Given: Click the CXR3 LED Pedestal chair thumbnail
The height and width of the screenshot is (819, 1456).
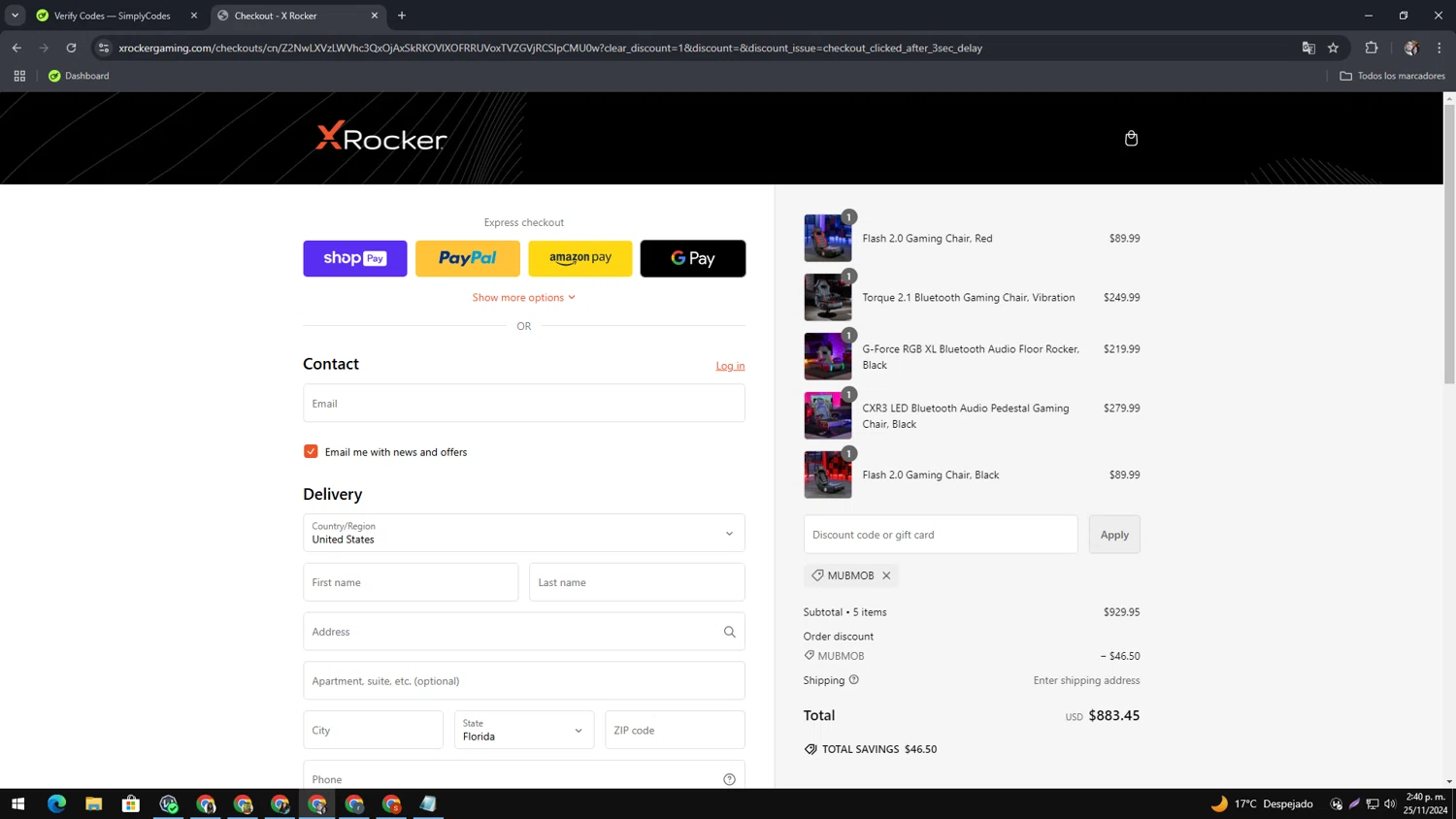Looking at the screenshot, I should pyautogui.click(x=828, y=415).
